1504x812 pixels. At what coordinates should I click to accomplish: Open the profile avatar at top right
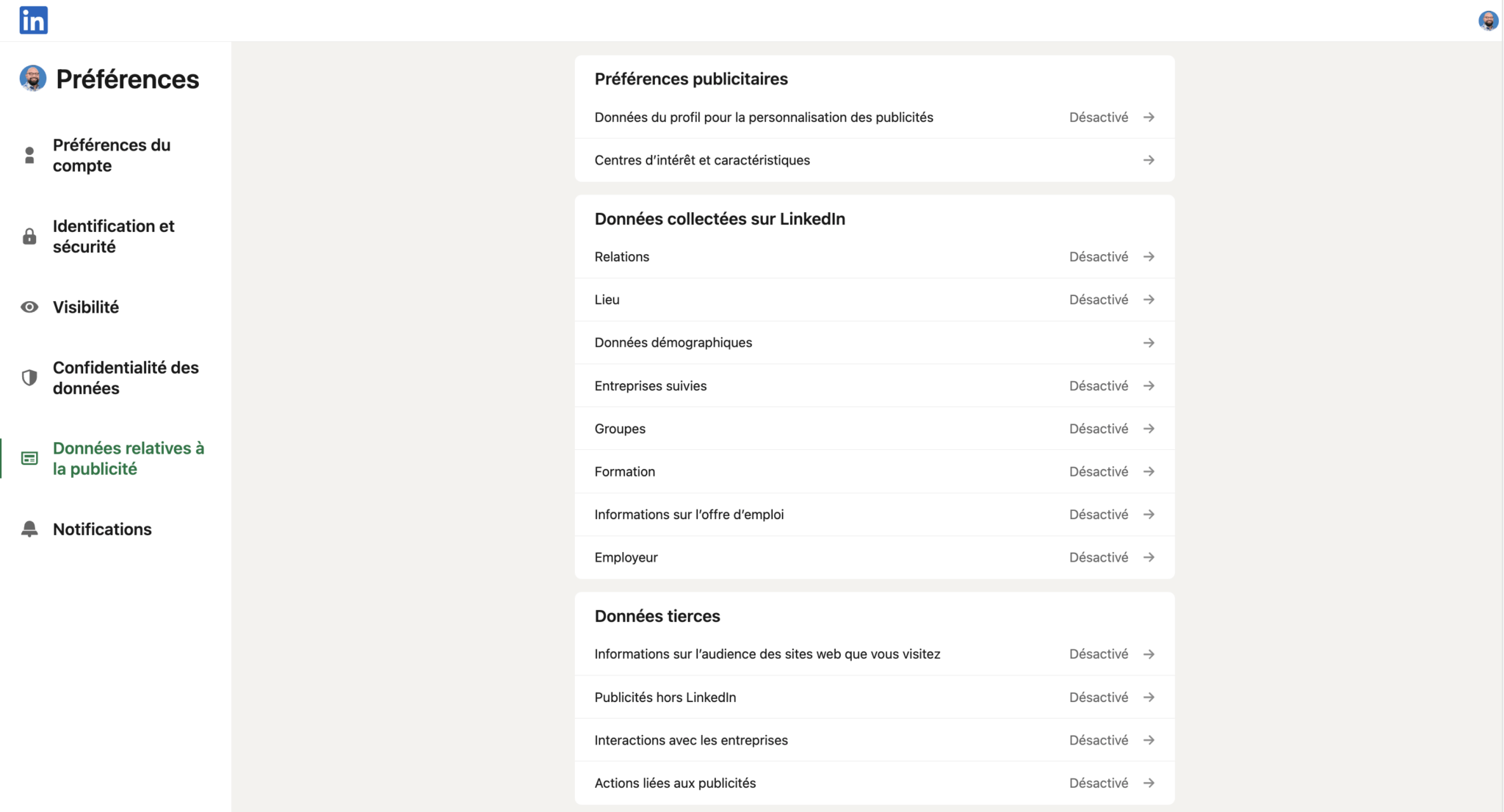(1488, 21)
